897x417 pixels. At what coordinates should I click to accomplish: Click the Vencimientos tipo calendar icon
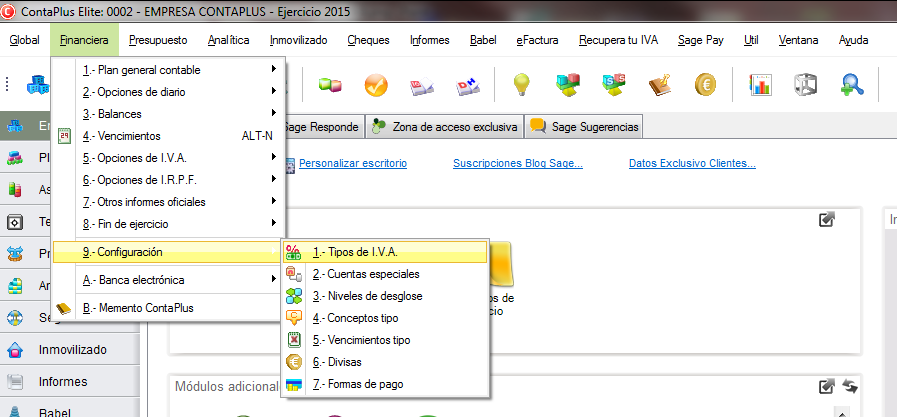(x=293, y=340)
